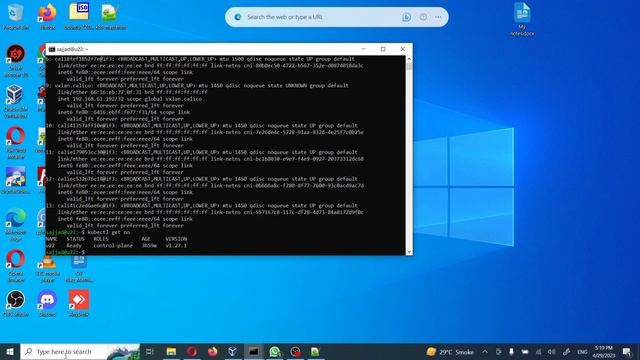This screenshot has height=360, width=640.
Task: Open the AnyDesk desktop shortcut
Action: click(79, 303)
